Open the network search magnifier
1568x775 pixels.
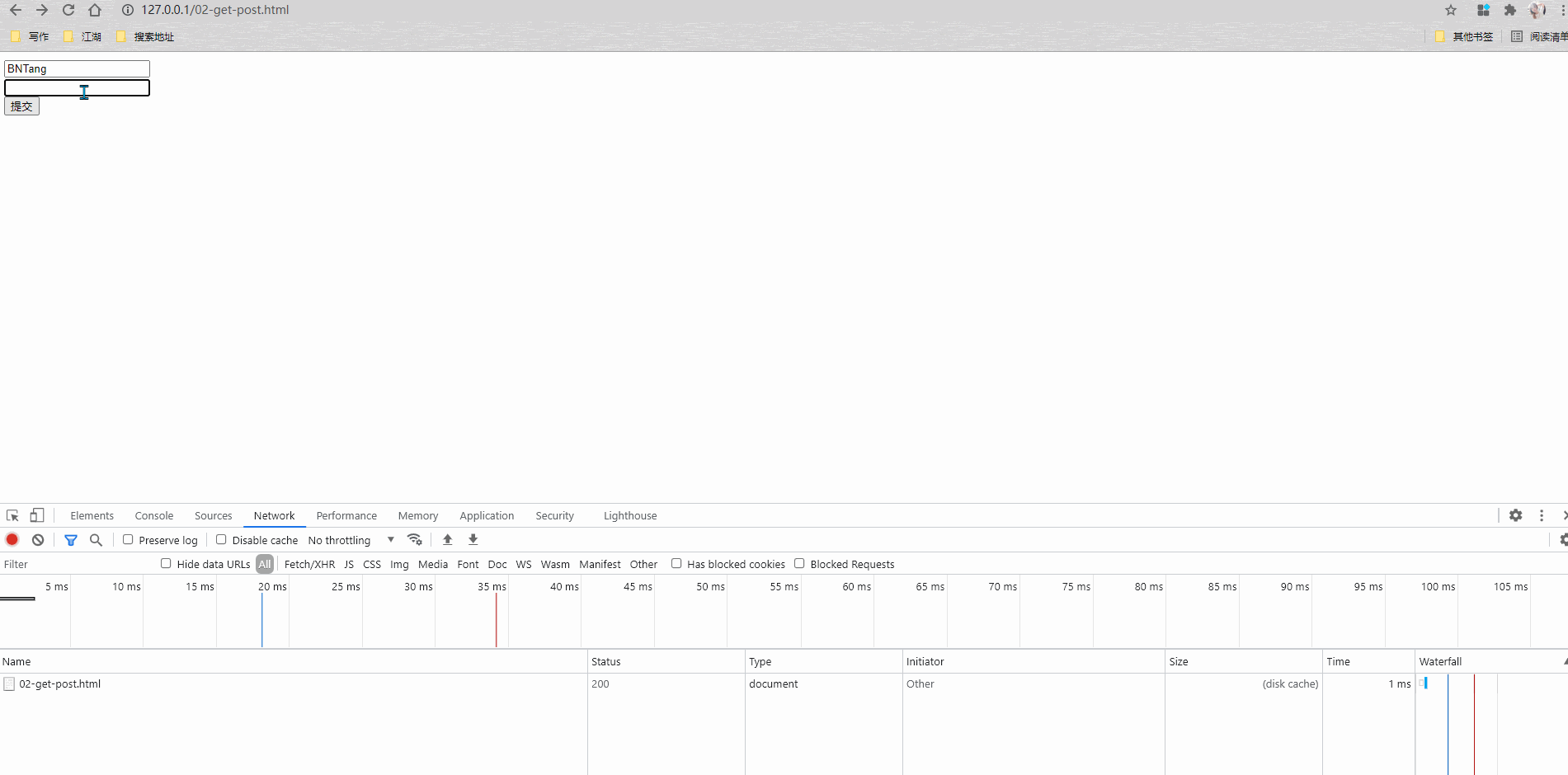click(96, 540)
